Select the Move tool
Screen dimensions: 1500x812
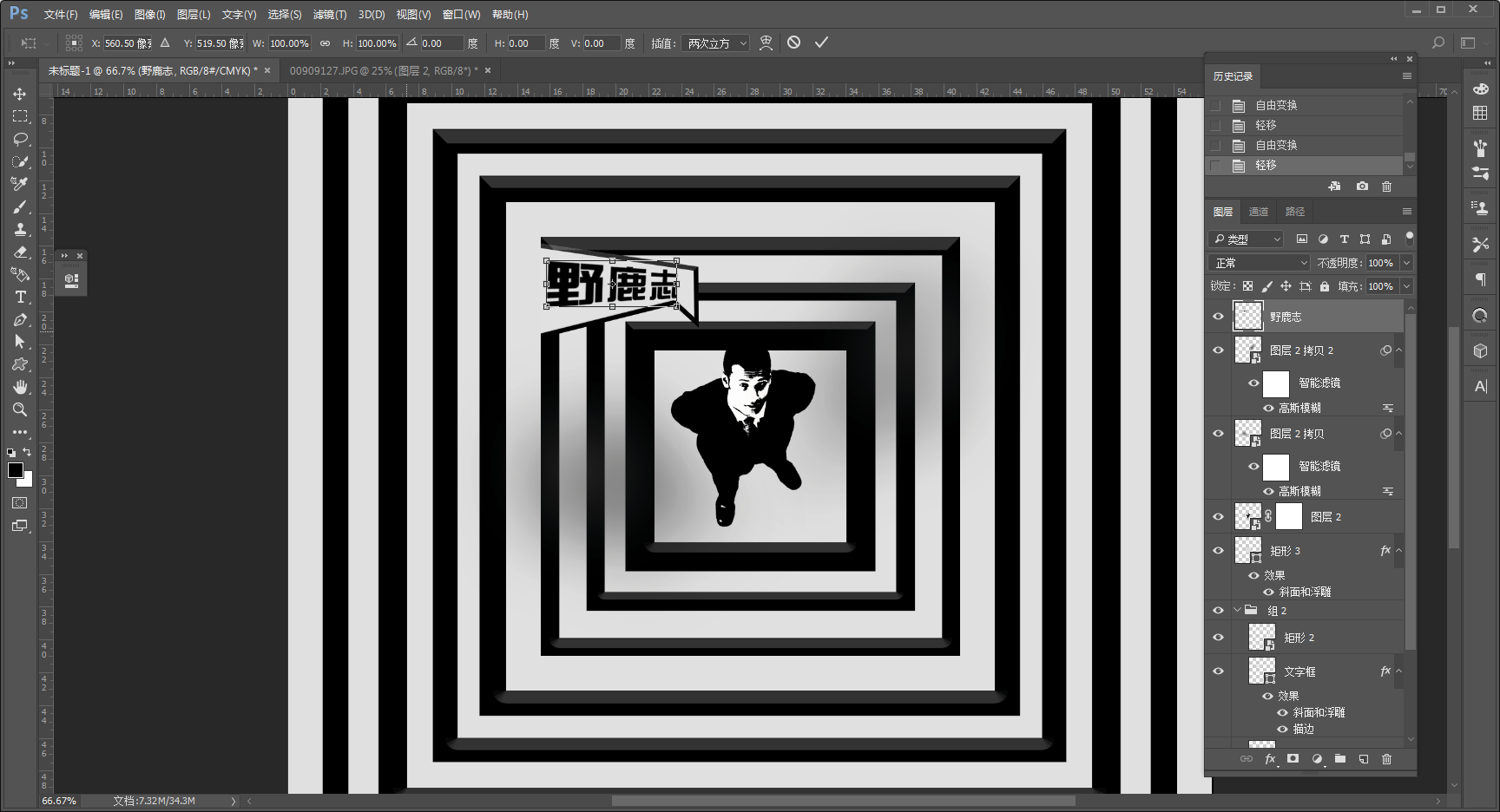pos(20,94)
